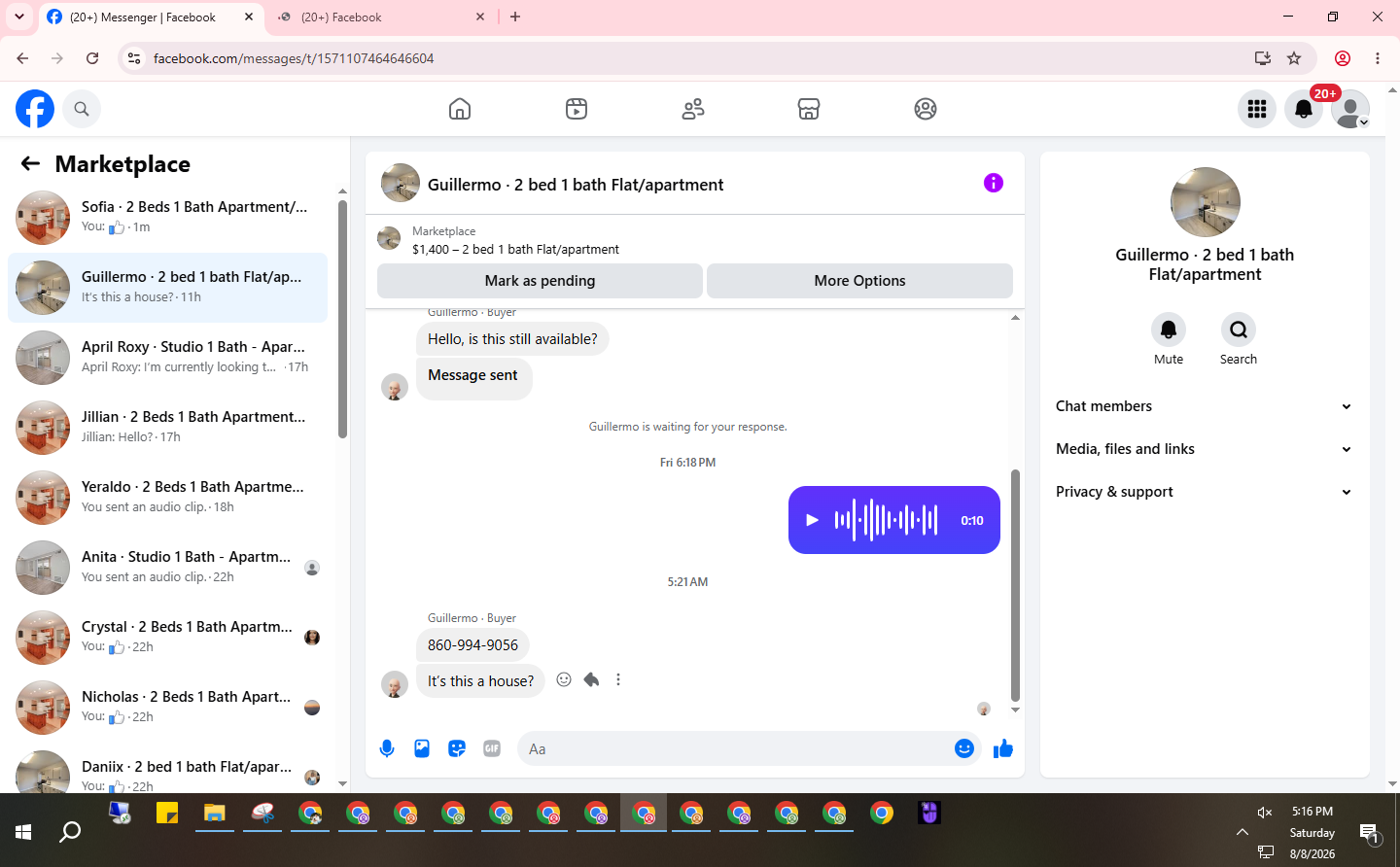The height and width of the screenshot is (867, 1400).
Task: Expand Chat members section
Action: click(1205, 406)
